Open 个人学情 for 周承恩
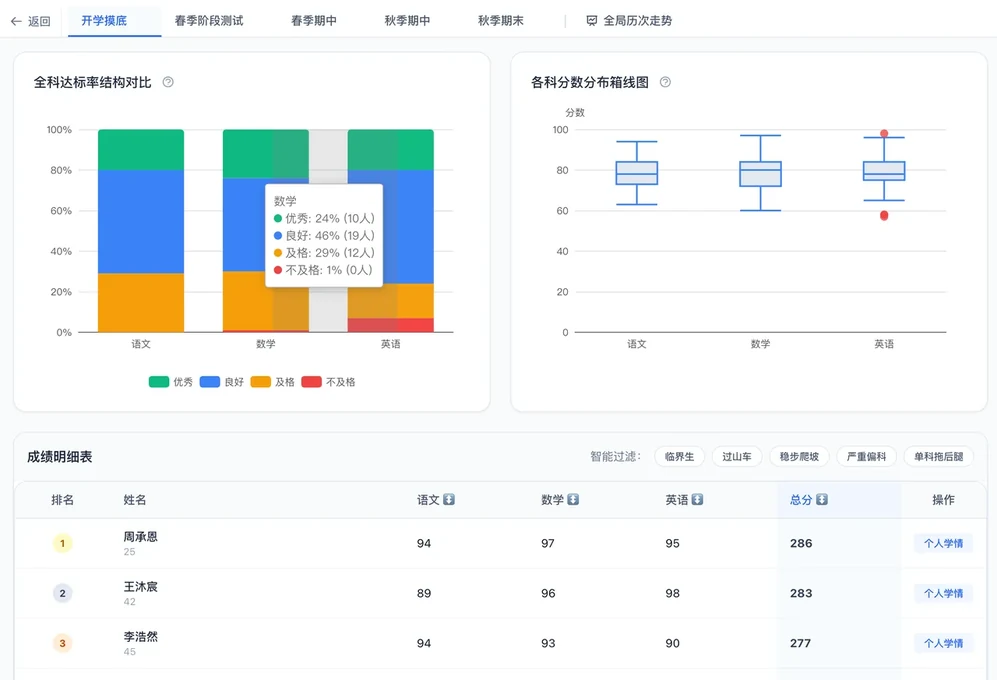This screenshot has height=680, width=997. pyautogui.click(x=943, y=543)
